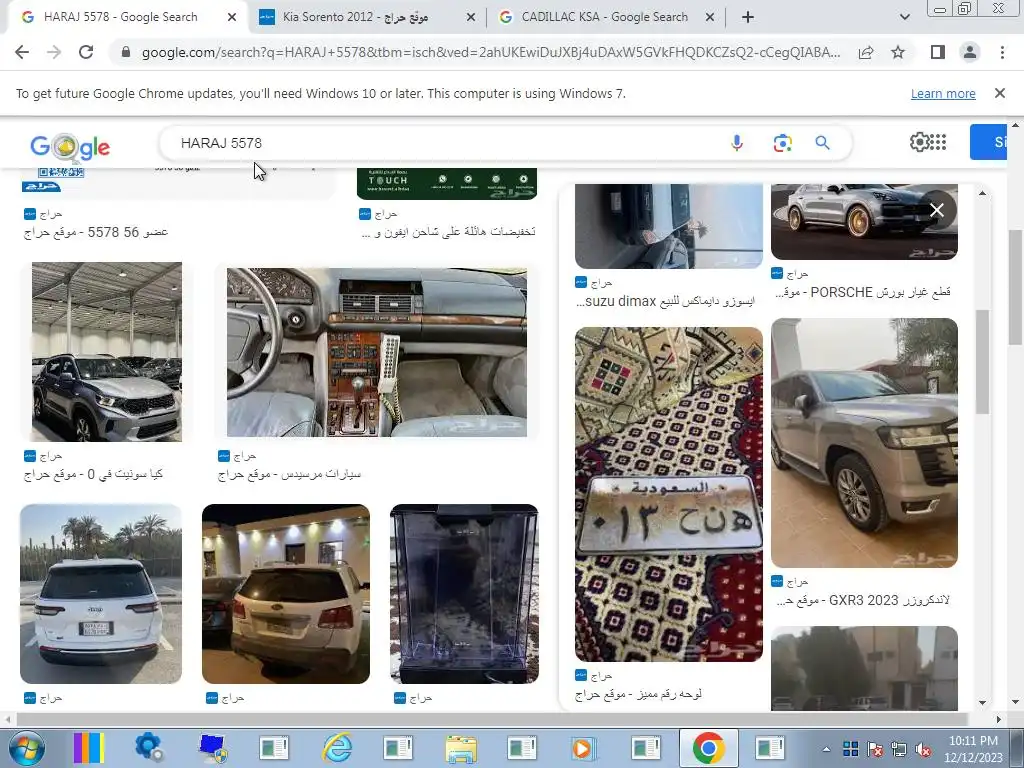The image size is (1024, 768).
Task: Open the Learn more link
Action: pyautogui.click(x=943, y=93)
